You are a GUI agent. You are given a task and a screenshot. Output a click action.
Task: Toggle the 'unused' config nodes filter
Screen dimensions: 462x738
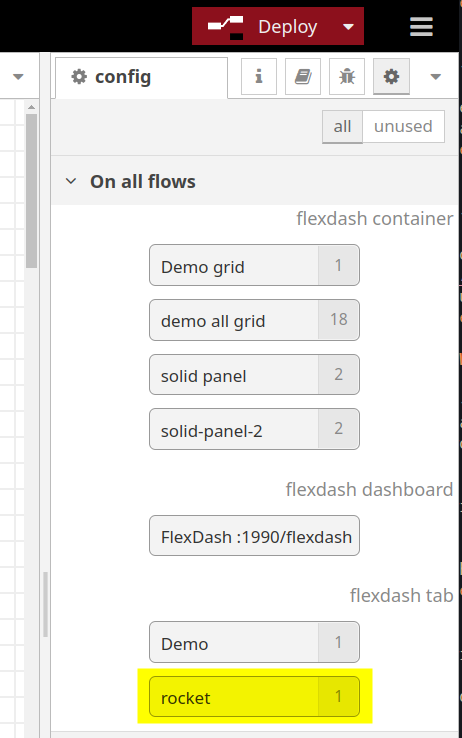coord(403,126)
